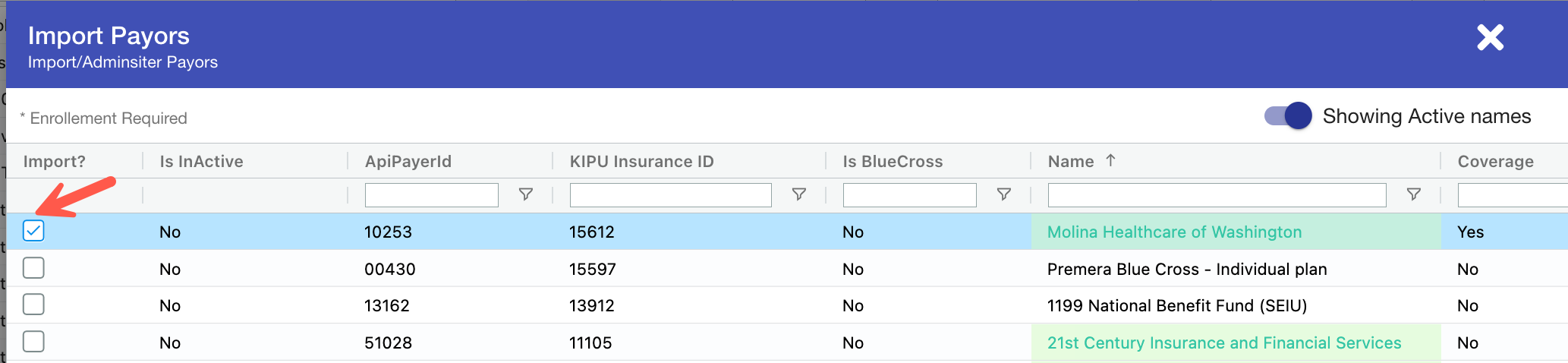
Task: Sort by the Coverage column header
Action: click(1495, 161)
